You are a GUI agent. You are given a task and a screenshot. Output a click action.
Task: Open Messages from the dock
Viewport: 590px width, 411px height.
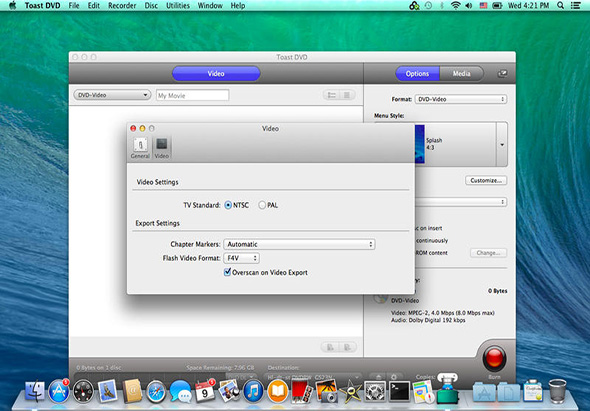(x=180, y=392)
